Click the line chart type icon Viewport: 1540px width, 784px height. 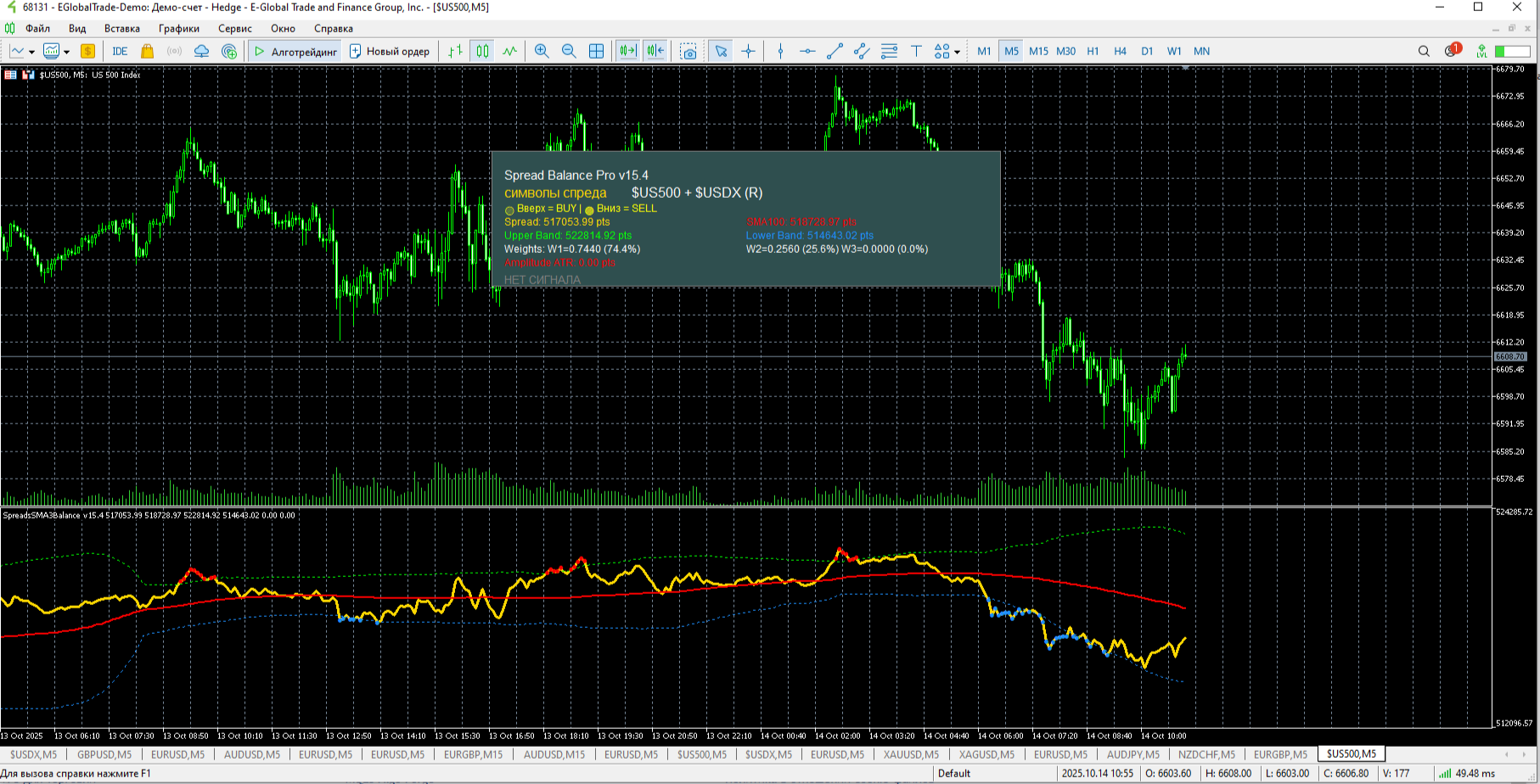(x=17, y=51)
